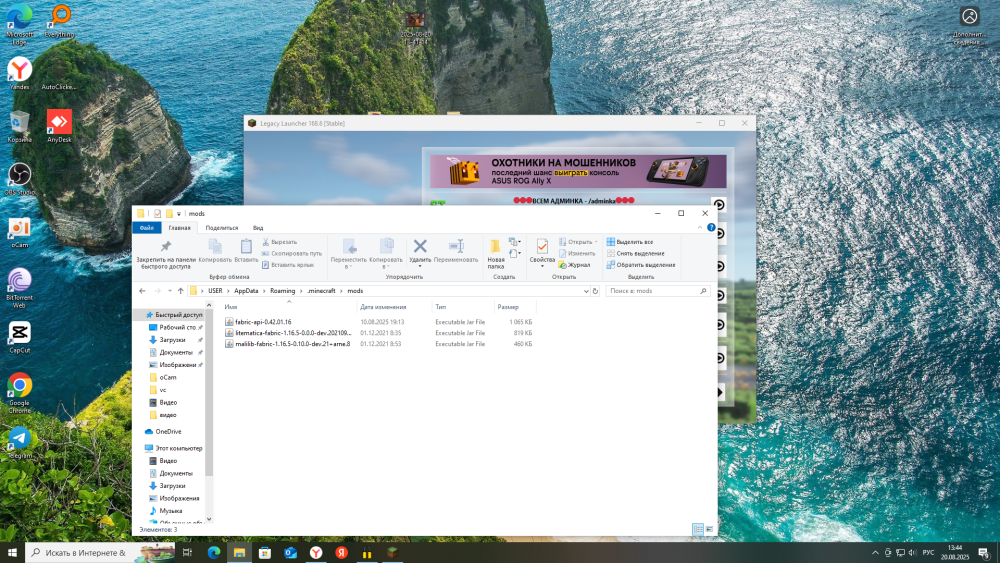The height and width of the screenshot is (563, 1000).
Task: Click the Back navigation arrow
Action: tap(142, 291)
